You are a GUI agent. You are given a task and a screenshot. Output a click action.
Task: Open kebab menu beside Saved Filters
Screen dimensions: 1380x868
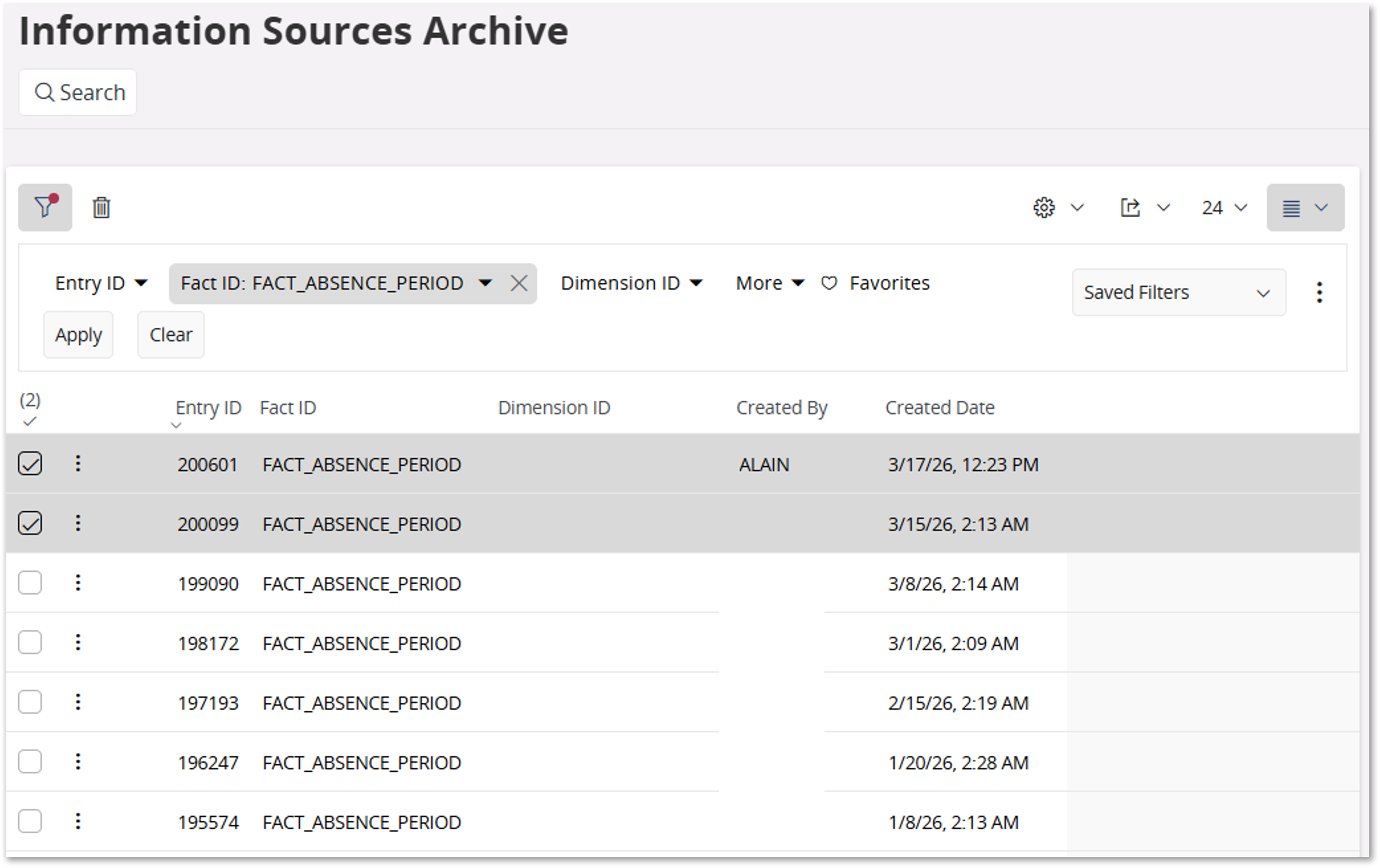click(x=1319, y=292)
